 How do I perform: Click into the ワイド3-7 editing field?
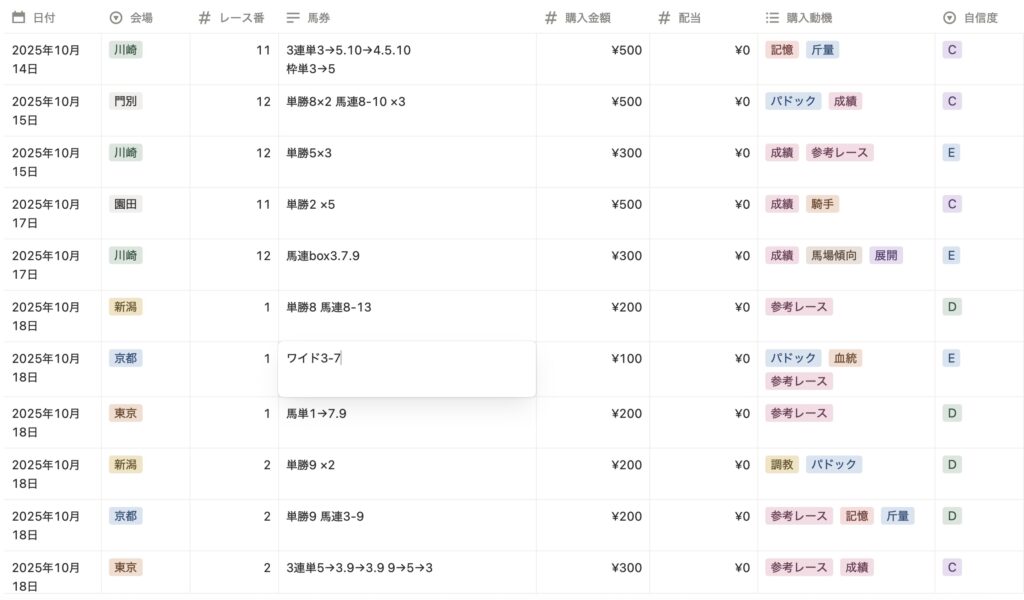tap(406, 368)
